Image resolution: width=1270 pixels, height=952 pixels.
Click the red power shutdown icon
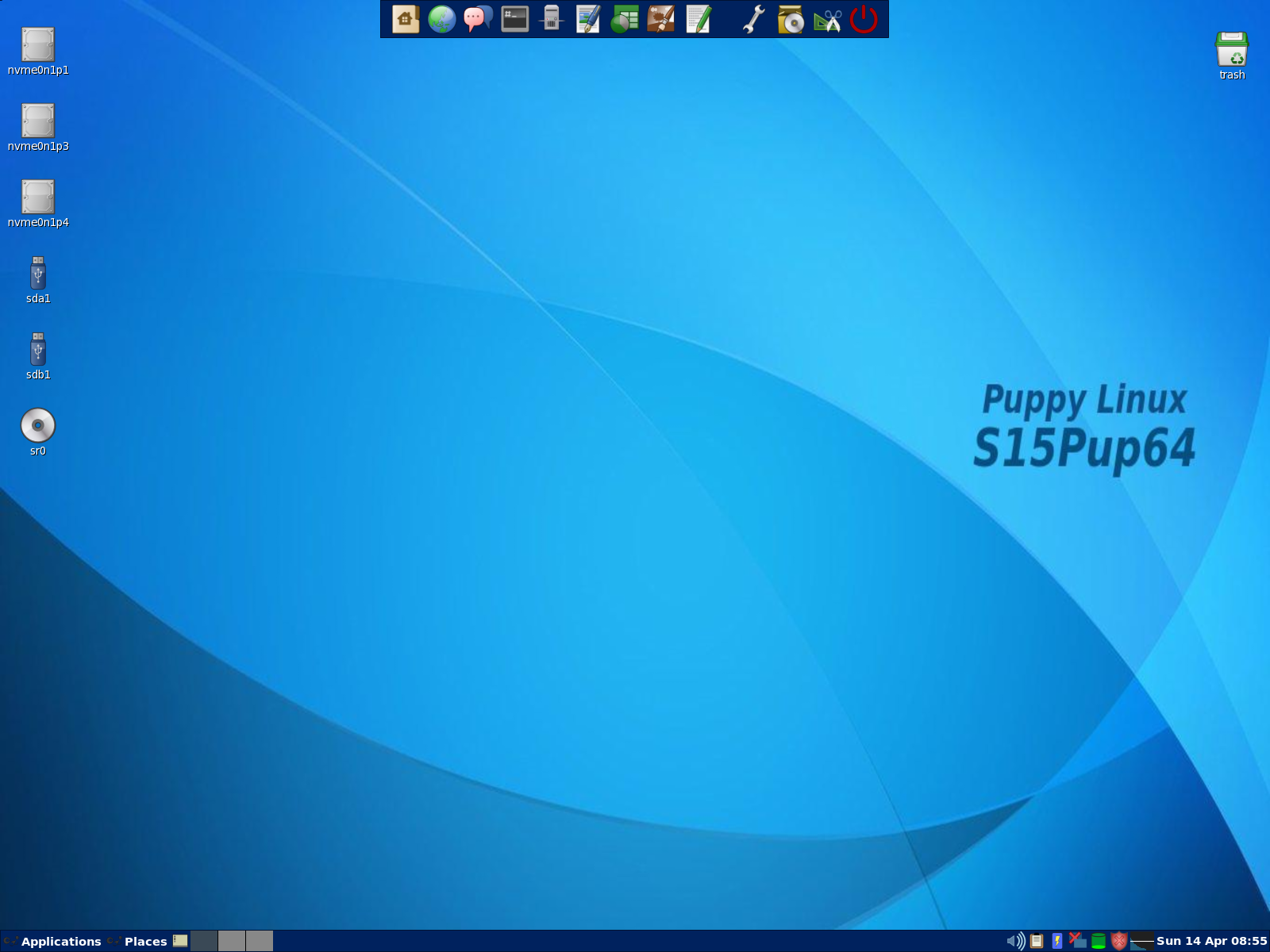click(x=864, y=19)
